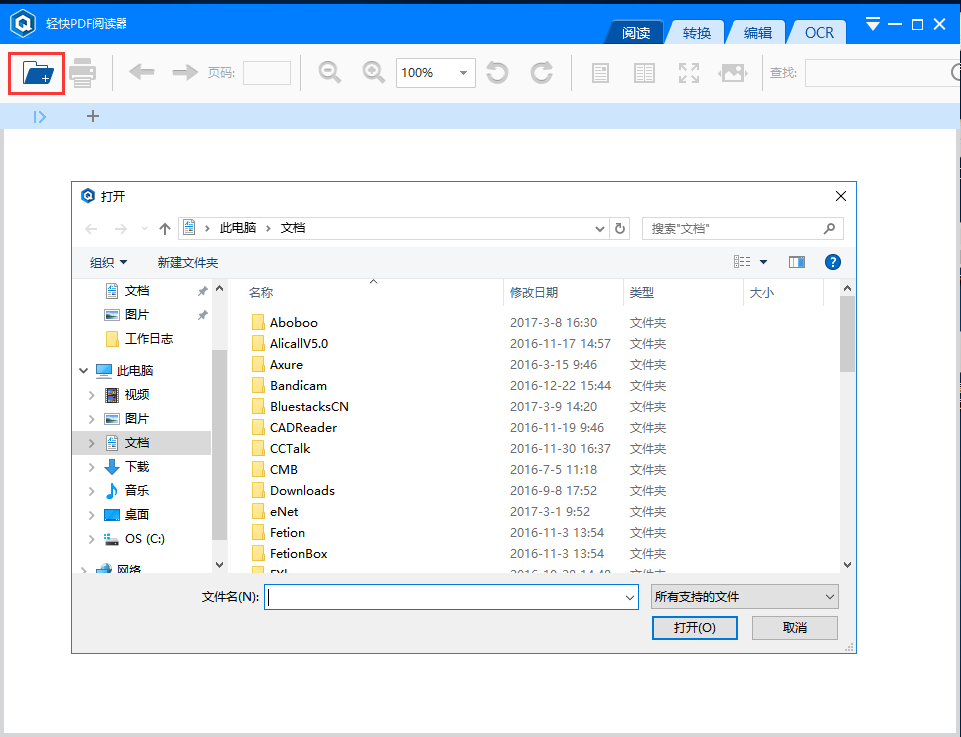
Task: Zoom out using the magnifier icon
Action: 329,72
